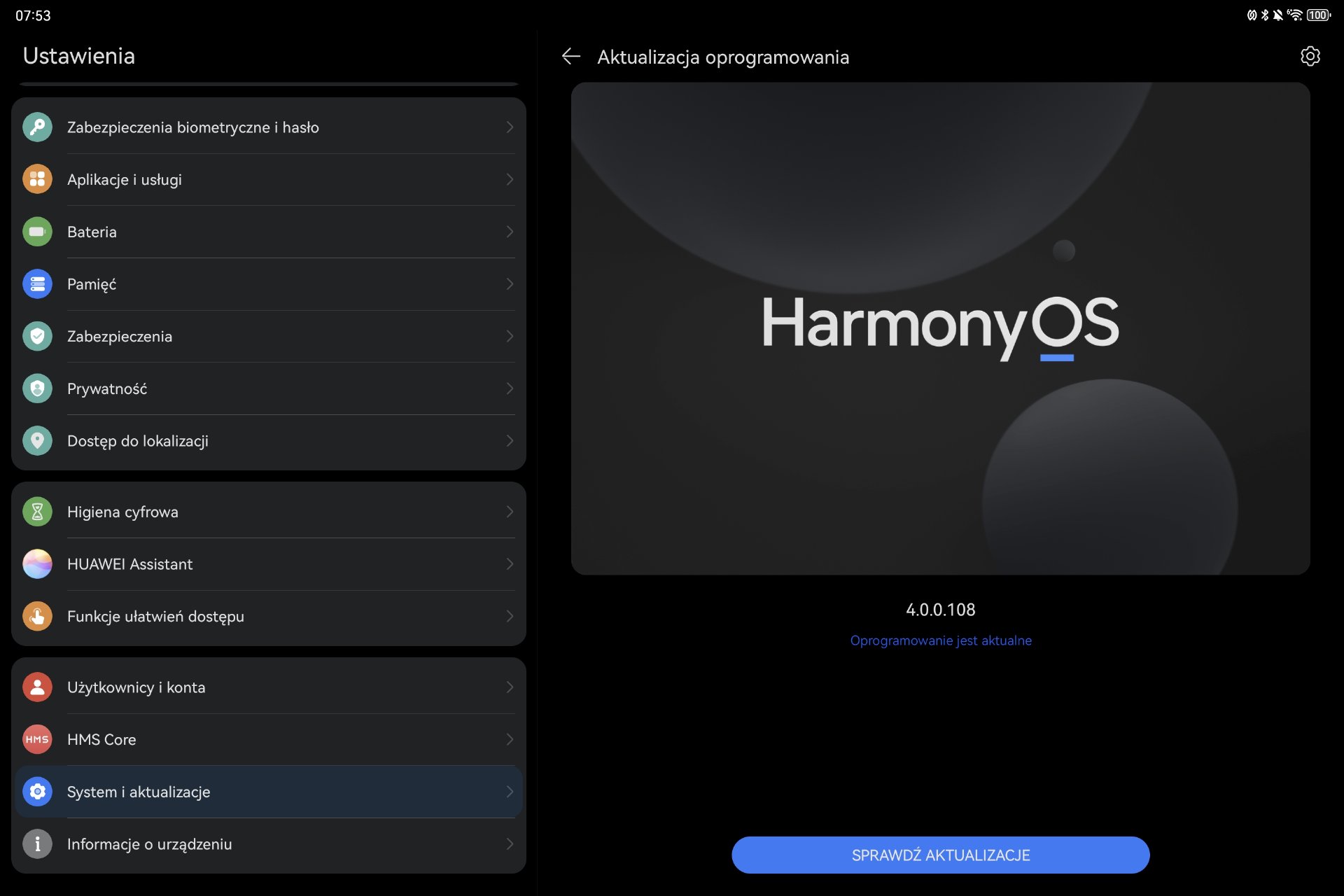Tap the muted bell status icon
Viewport: 1344px width, 896px height.
1278,15
